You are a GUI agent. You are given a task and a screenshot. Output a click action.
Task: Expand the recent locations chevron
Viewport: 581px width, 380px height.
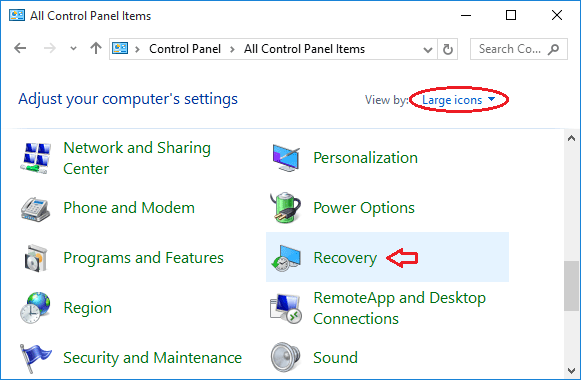[73, 49]
